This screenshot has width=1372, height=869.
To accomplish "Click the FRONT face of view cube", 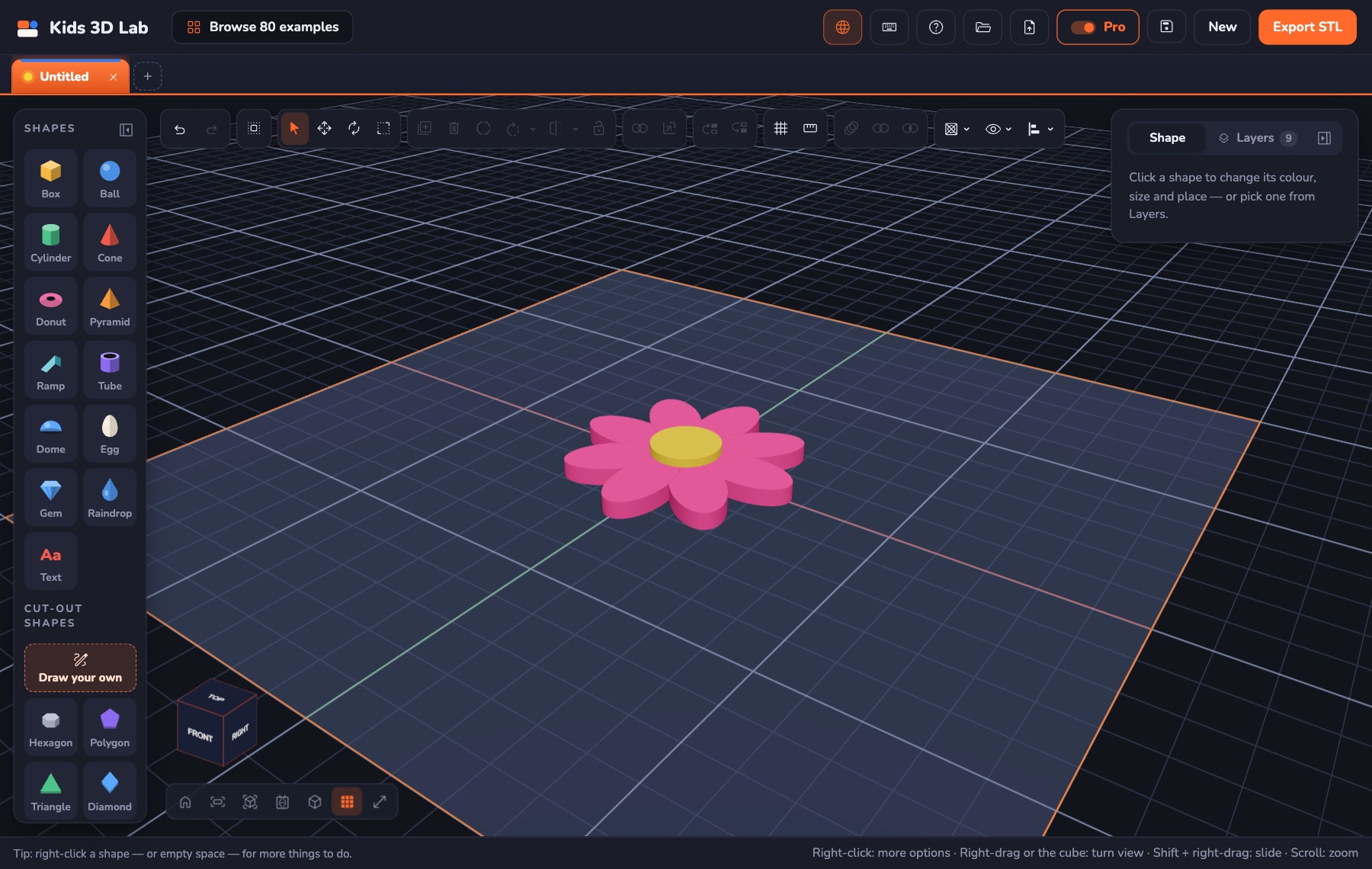I will click(x=200, y=734).
